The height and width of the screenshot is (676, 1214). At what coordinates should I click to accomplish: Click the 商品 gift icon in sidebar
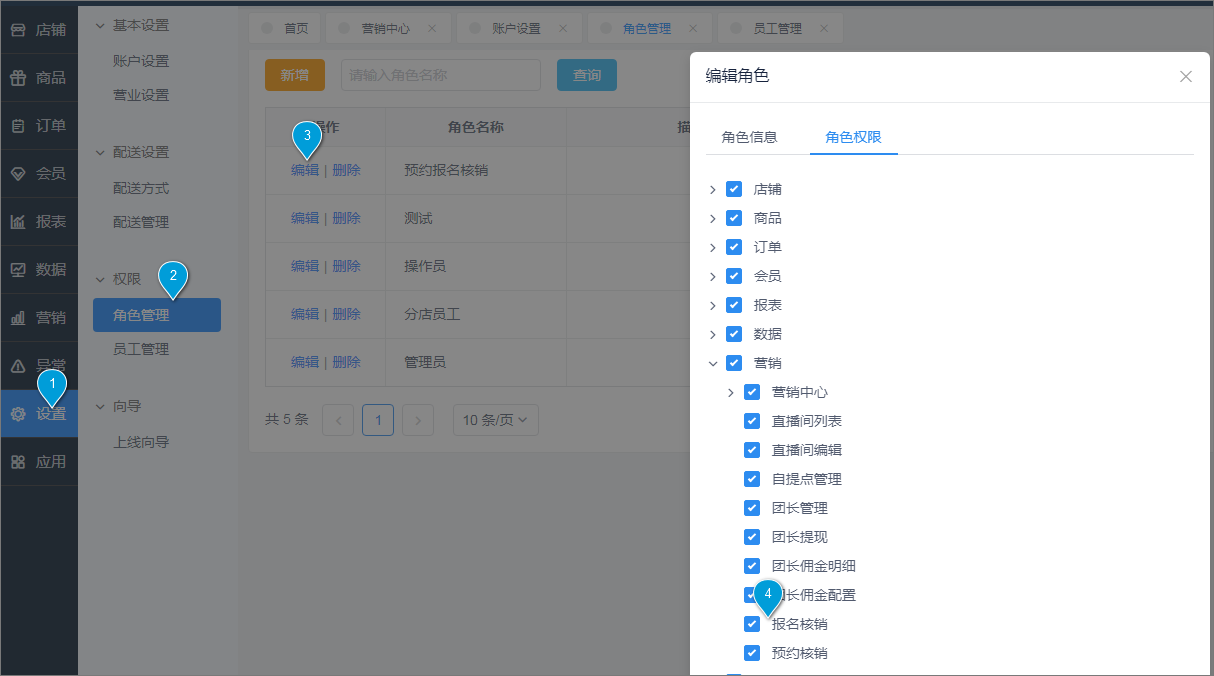coord(18,78)
